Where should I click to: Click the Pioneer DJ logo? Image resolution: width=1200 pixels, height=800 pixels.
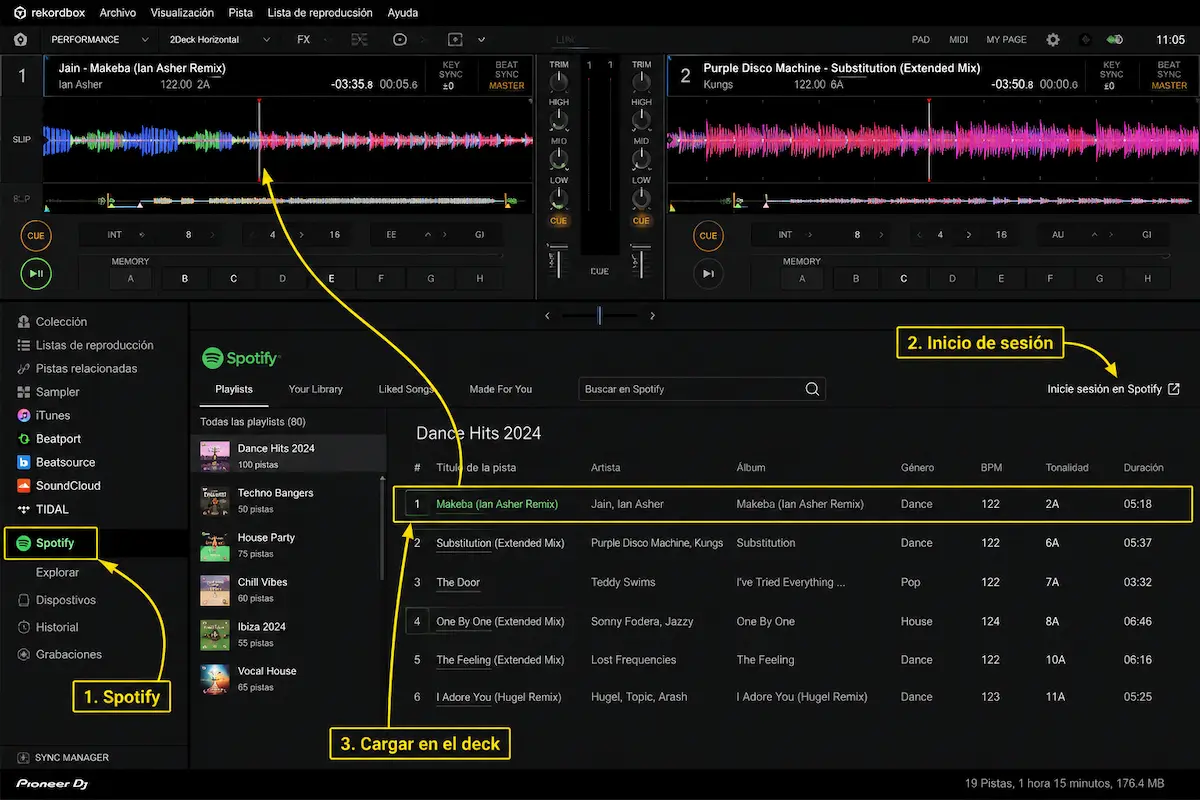tap(52, 784)
